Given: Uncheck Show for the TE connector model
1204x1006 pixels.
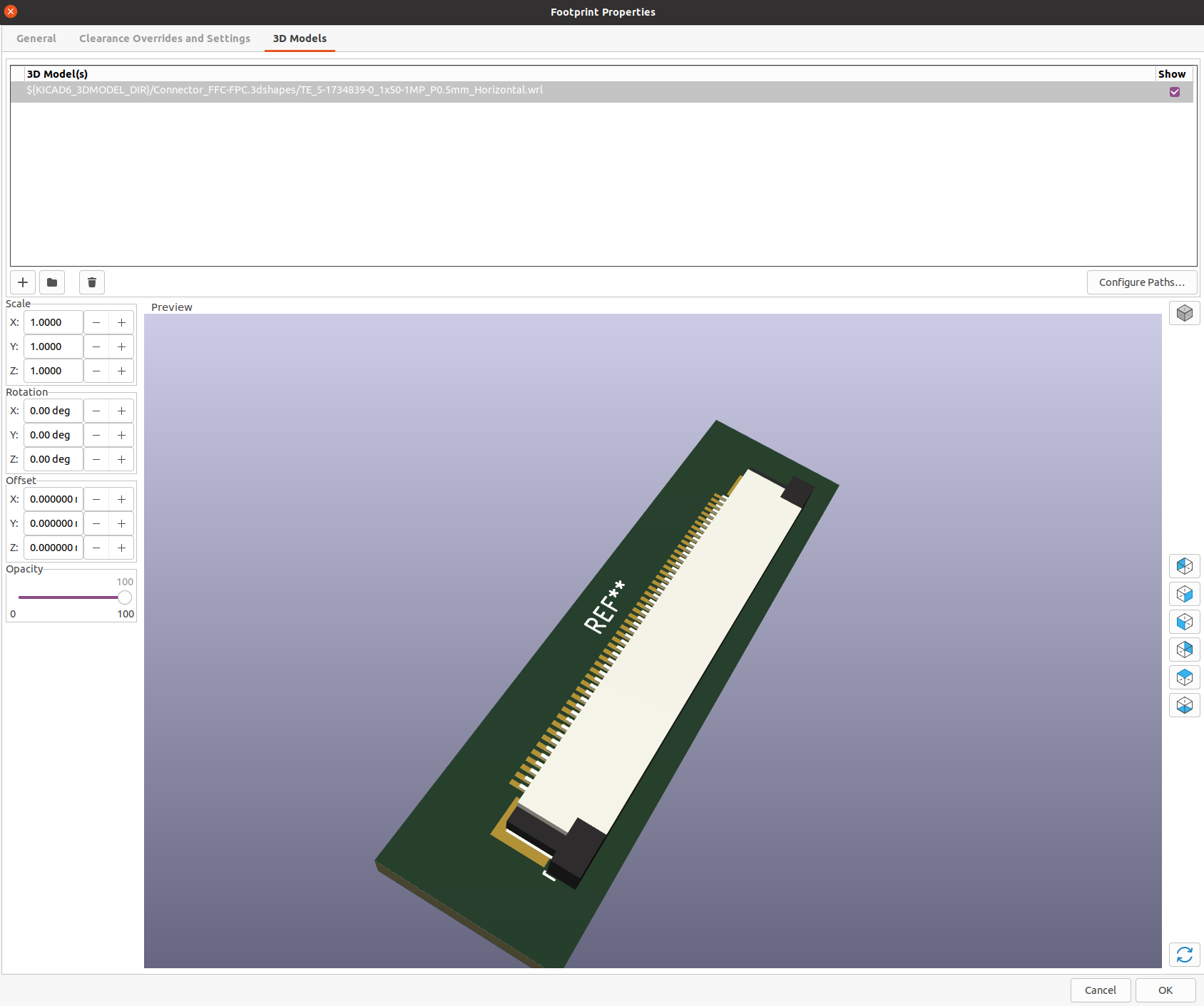Looking at the screenshot, I should point(1174,92).
